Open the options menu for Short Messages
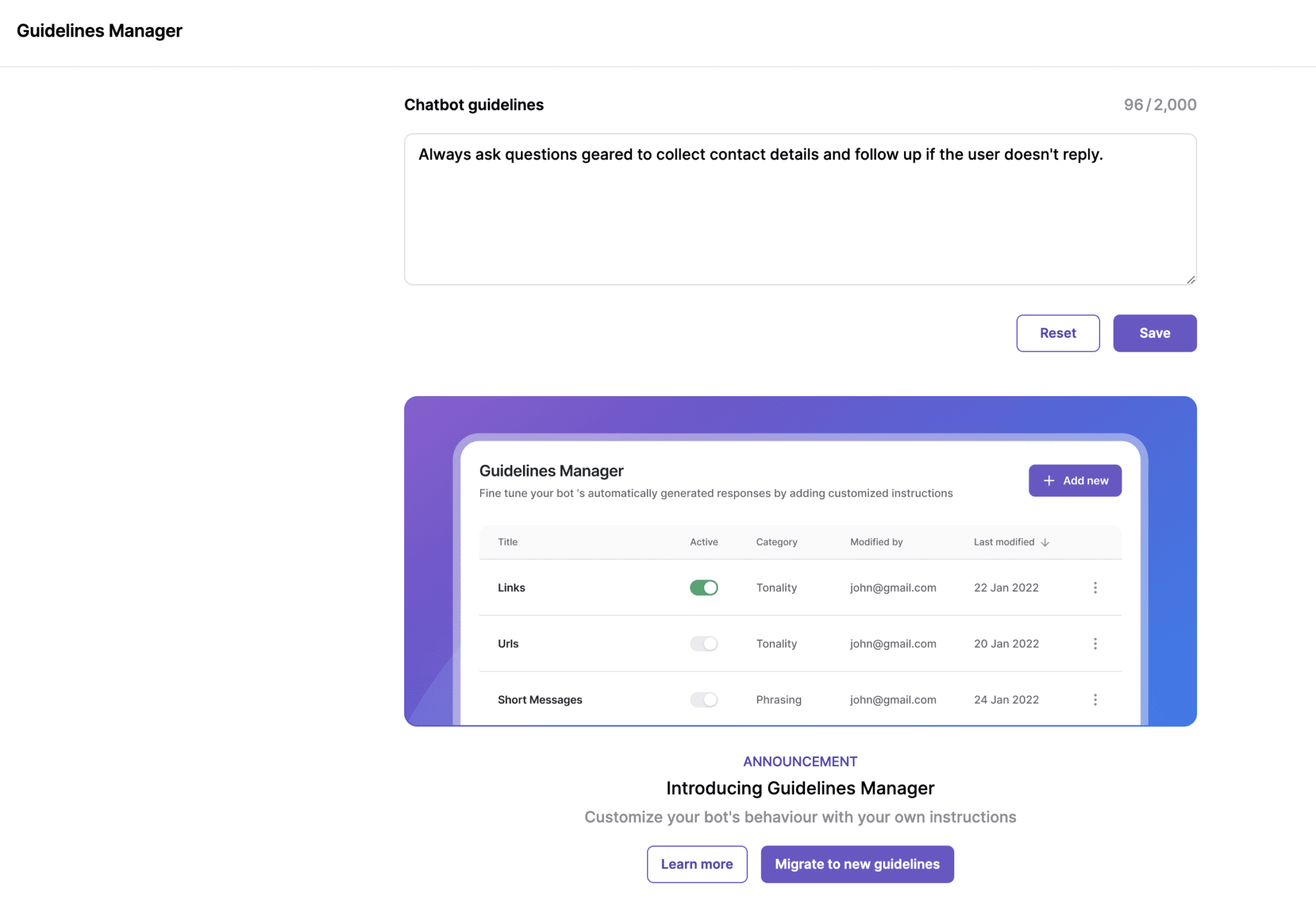Image resolution: width=1316 pixels, height=920 pixels. pos(1095,699)
